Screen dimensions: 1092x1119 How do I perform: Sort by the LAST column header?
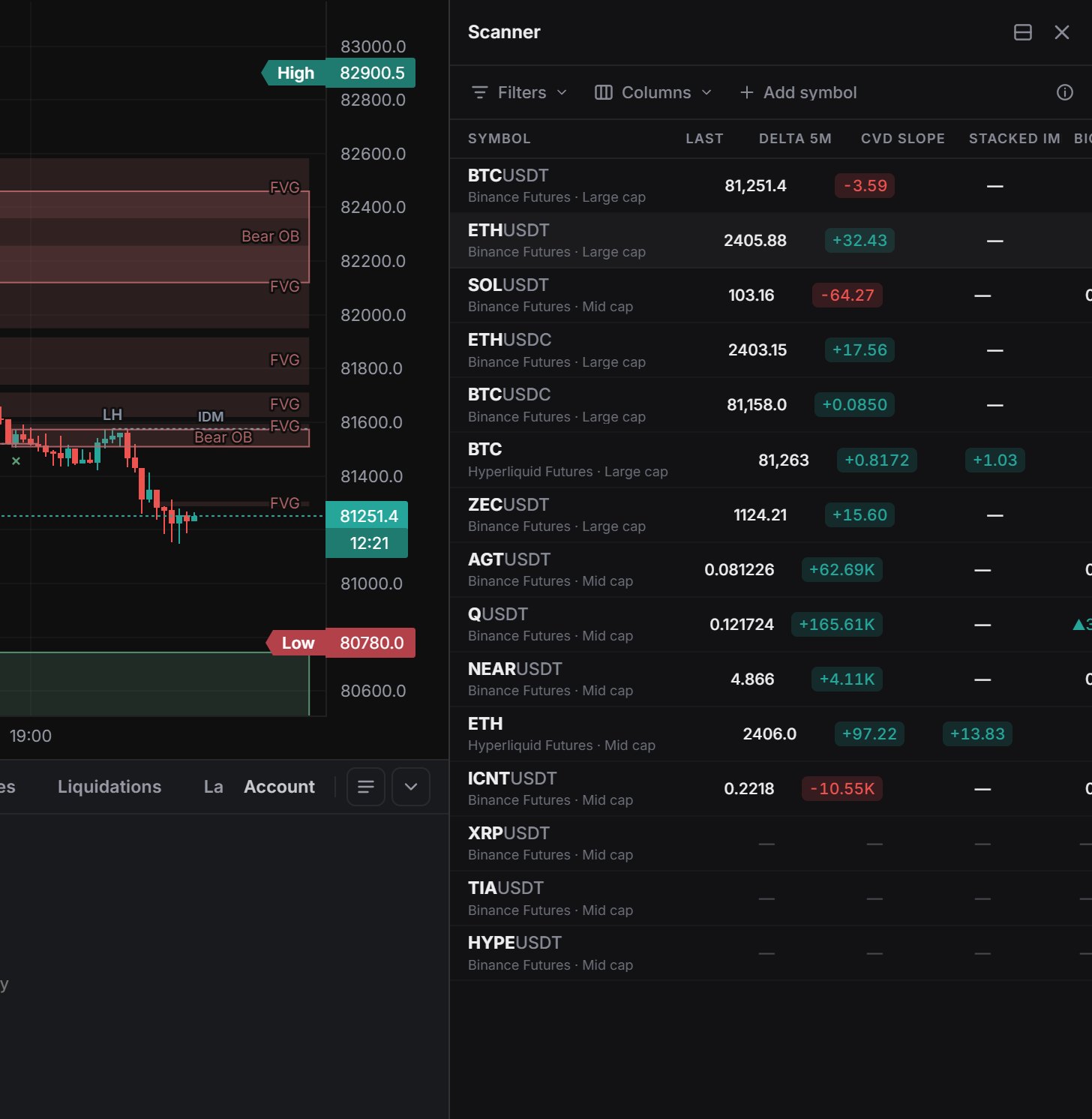point(704,139)
